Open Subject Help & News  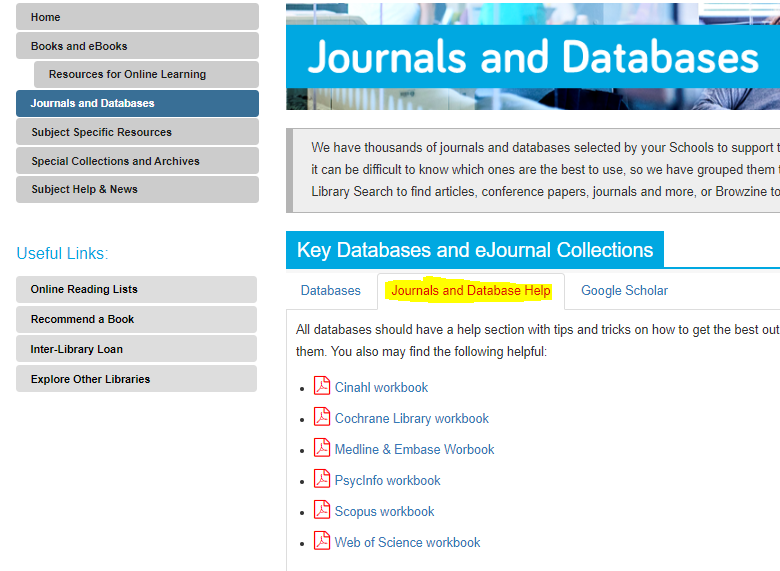137,189
